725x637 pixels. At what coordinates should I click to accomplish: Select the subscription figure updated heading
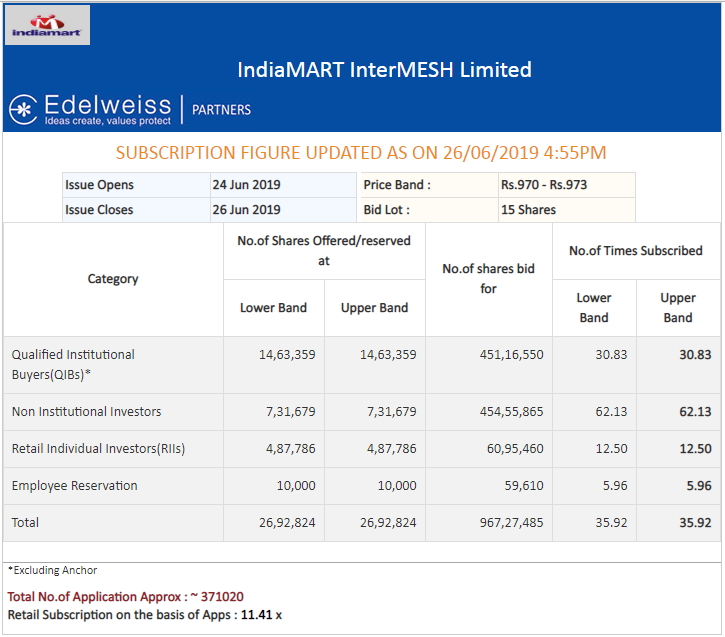click(x=361, y=153)
